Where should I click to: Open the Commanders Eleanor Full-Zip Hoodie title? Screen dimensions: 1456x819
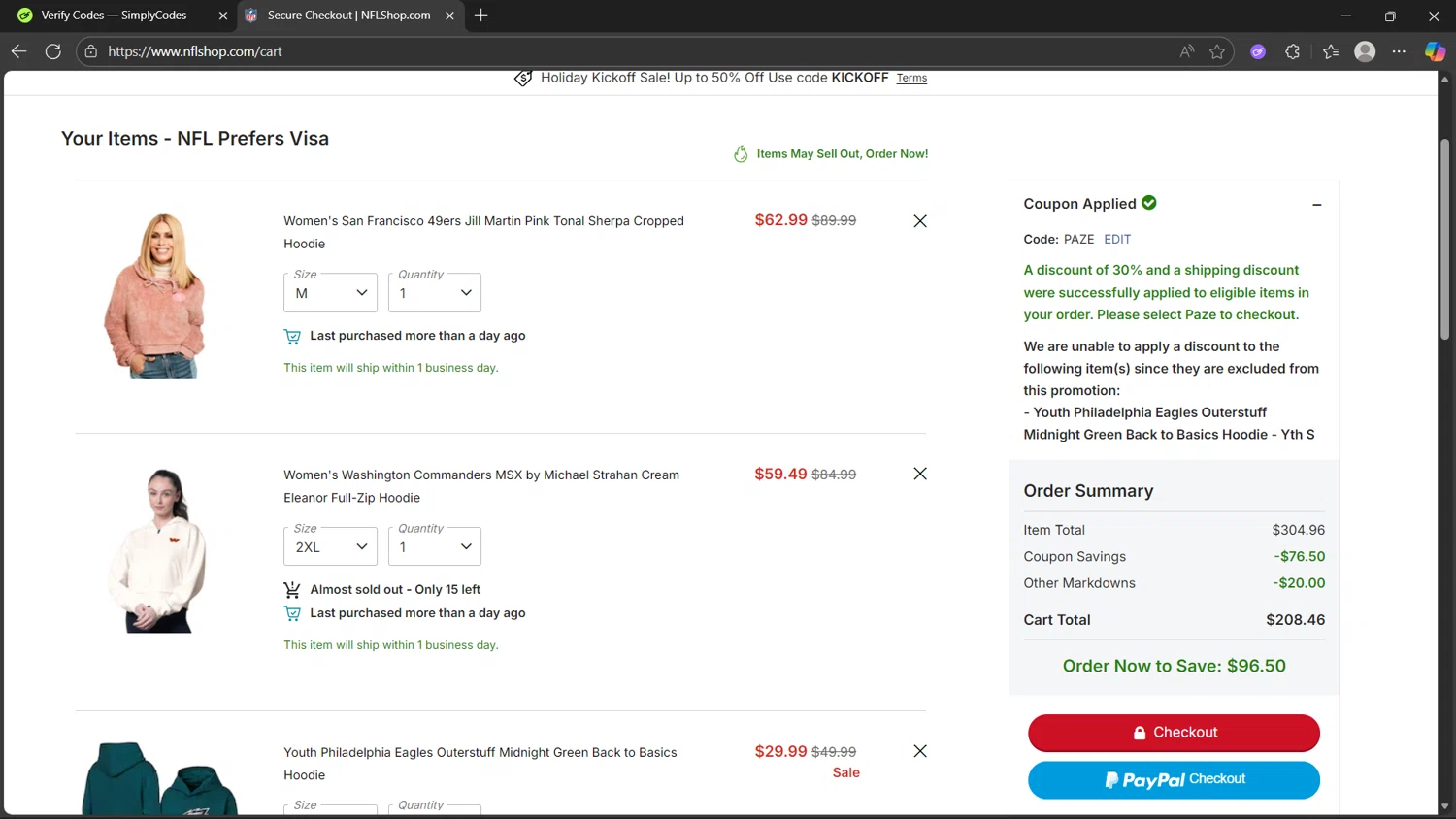point(481,486)
